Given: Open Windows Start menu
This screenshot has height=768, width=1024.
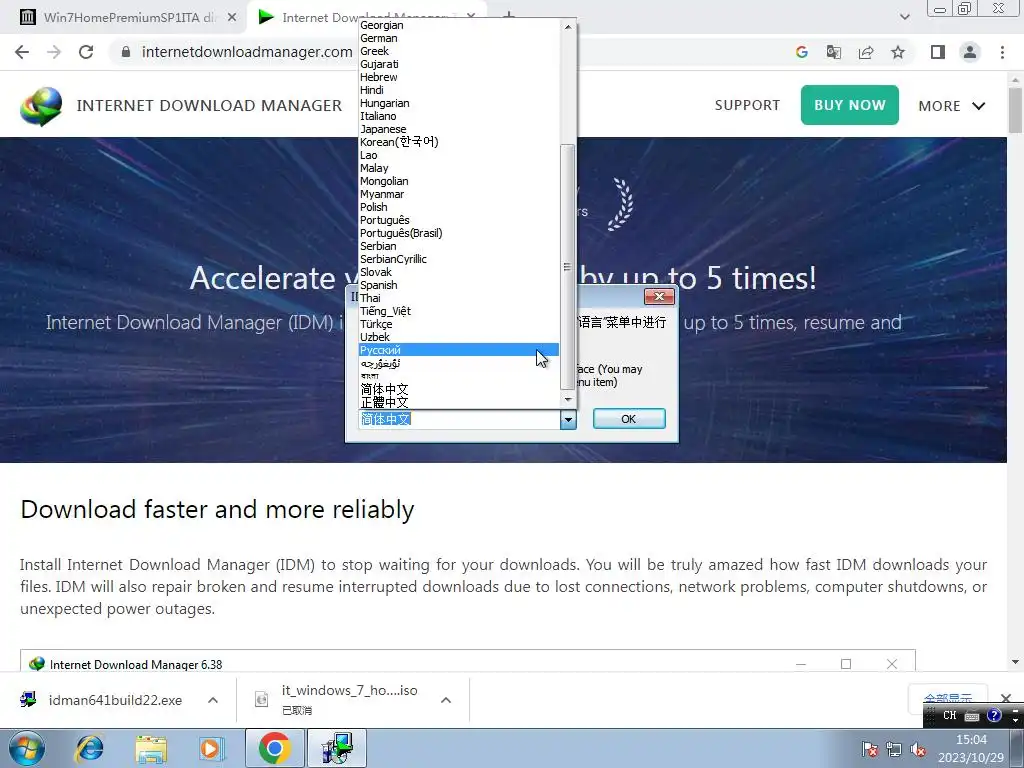Looking at the screenshot, I should pyautogui.click(x=26, y=748).
